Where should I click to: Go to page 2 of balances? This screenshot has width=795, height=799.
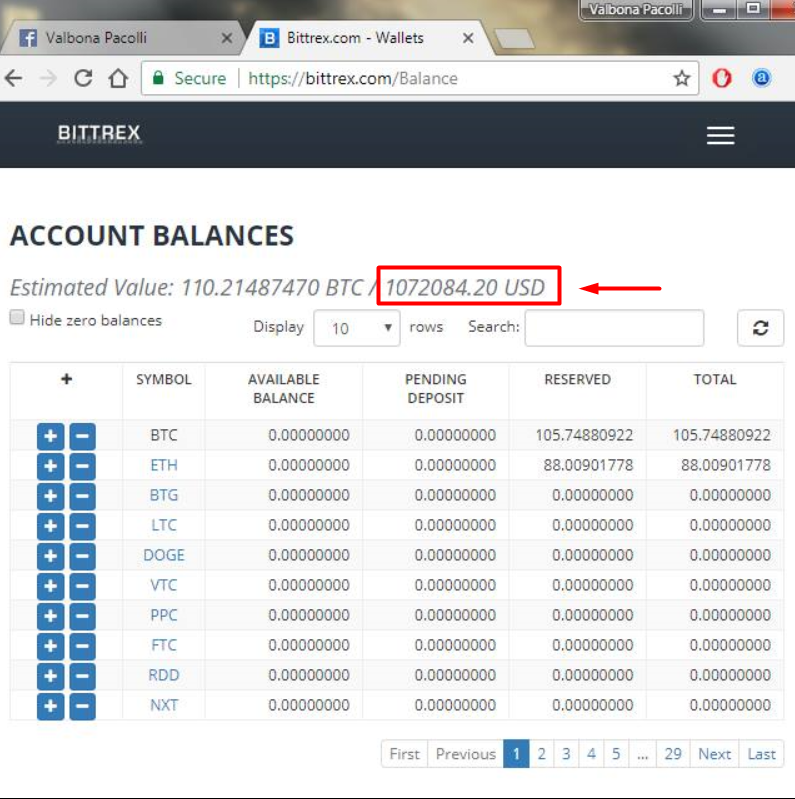[541, 754]
